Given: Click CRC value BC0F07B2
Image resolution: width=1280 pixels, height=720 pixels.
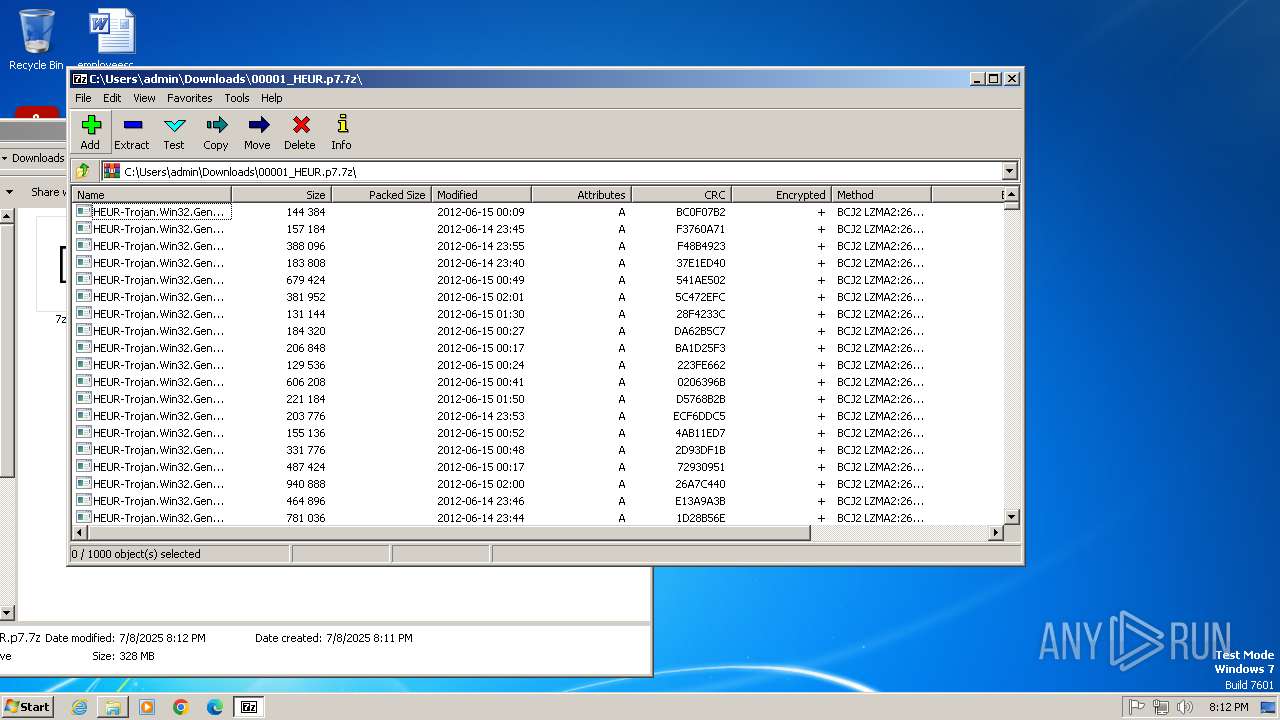Looking at the screenshot, I should tap(700, 212).
